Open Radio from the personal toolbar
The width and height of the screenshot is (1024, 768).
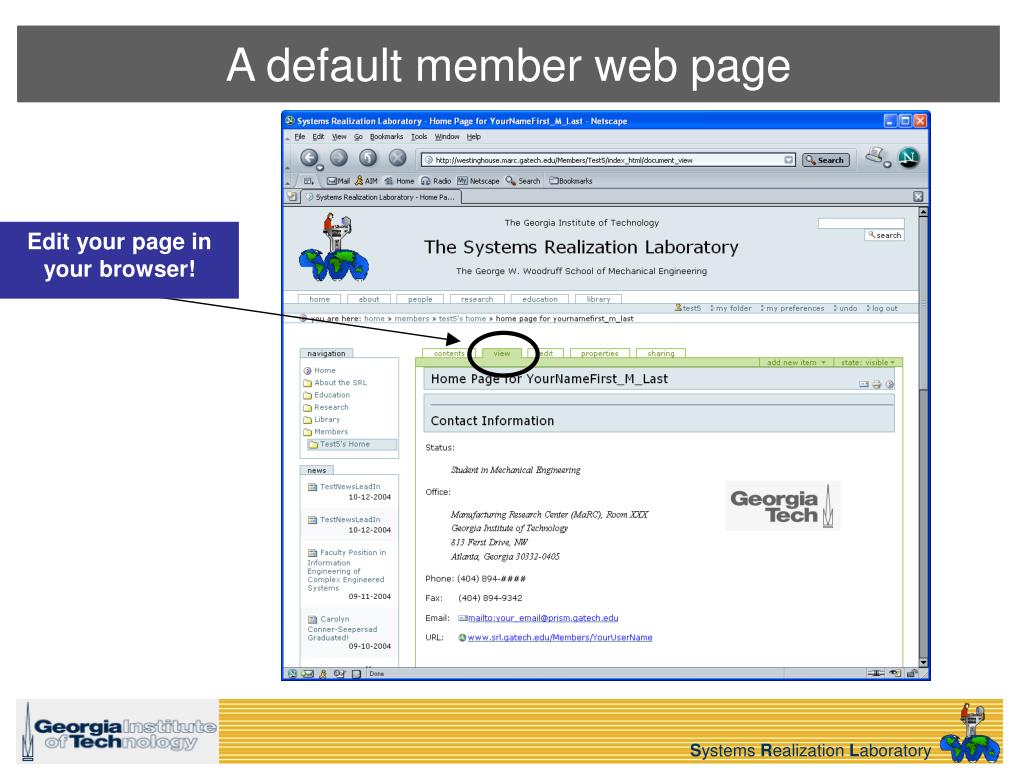click(x=436, y=181)
